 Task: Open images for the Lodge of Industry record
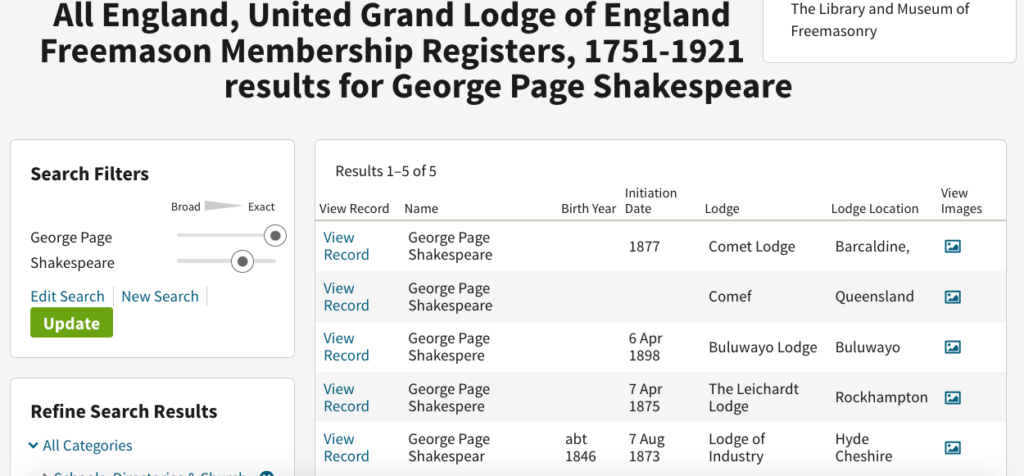[952, 448]
